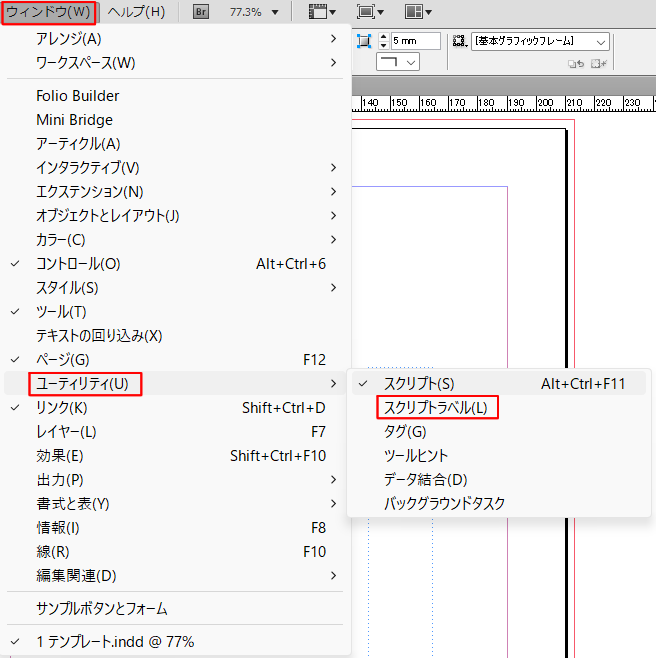The height and width of the screenshot is (658, 656).
Task: Click the 5 mm value field
Action: coord(415,41)
